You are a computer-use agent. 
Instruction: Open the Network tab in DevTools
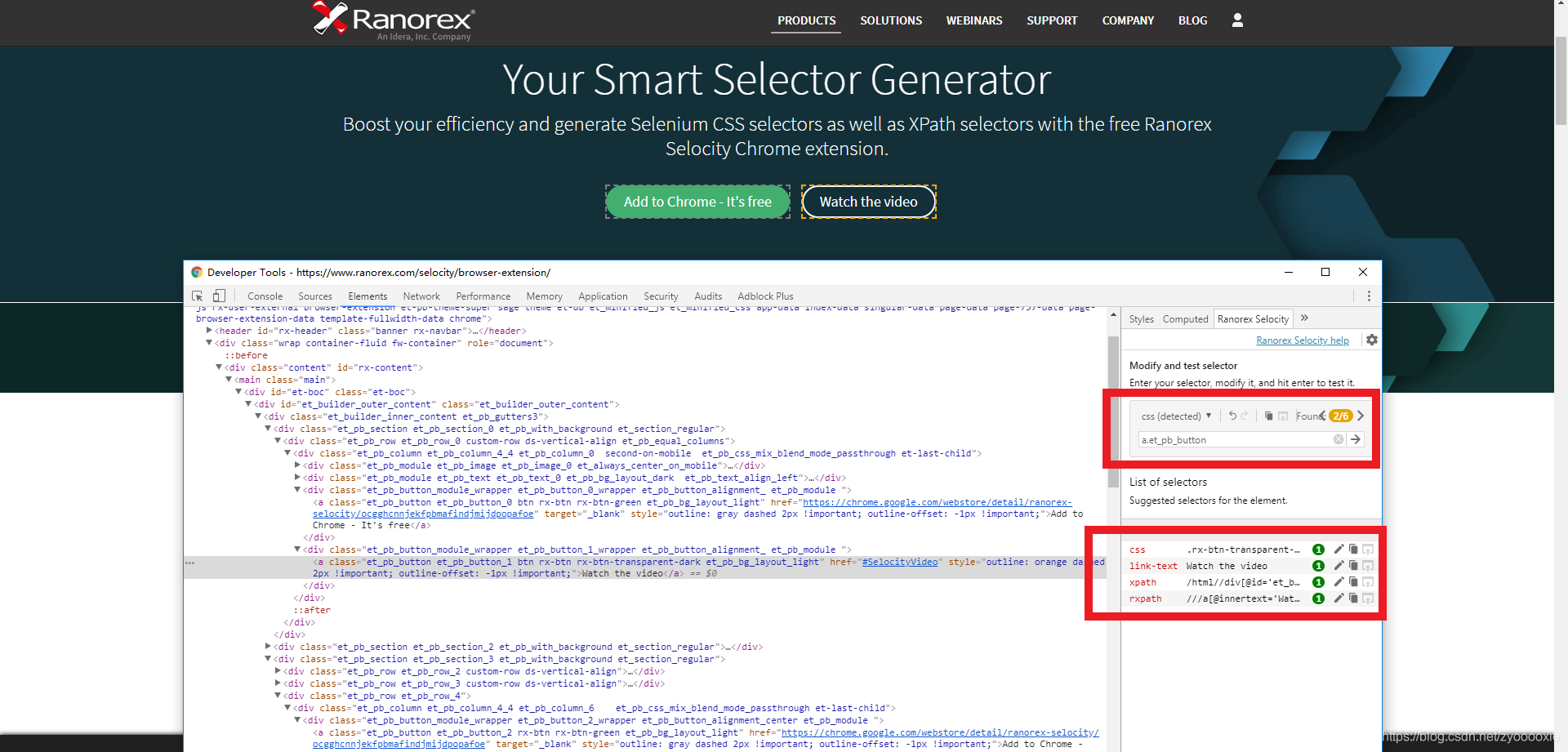click(x=421, y=296)
